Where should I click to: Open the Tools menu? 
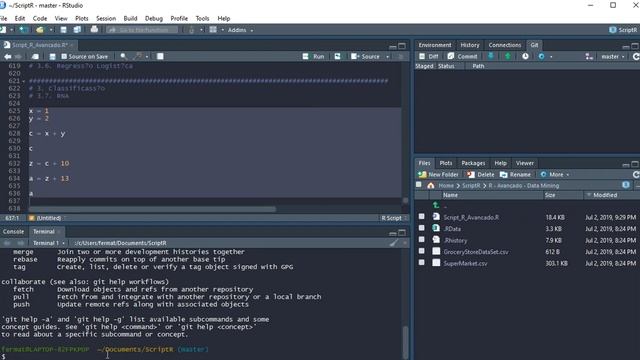202,18
